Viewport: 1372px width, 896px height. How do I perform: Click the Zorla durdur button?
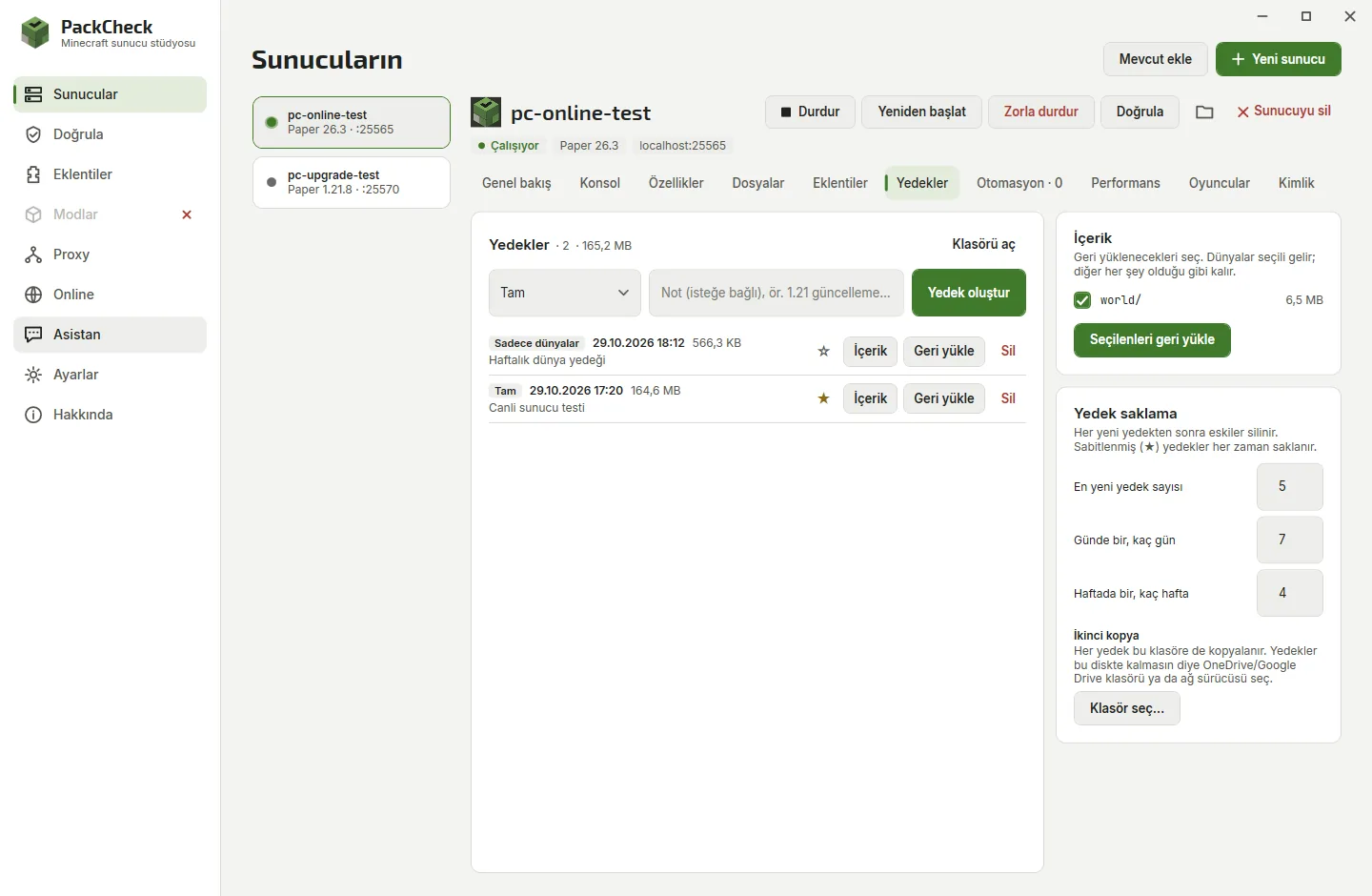coord(1041,112)
